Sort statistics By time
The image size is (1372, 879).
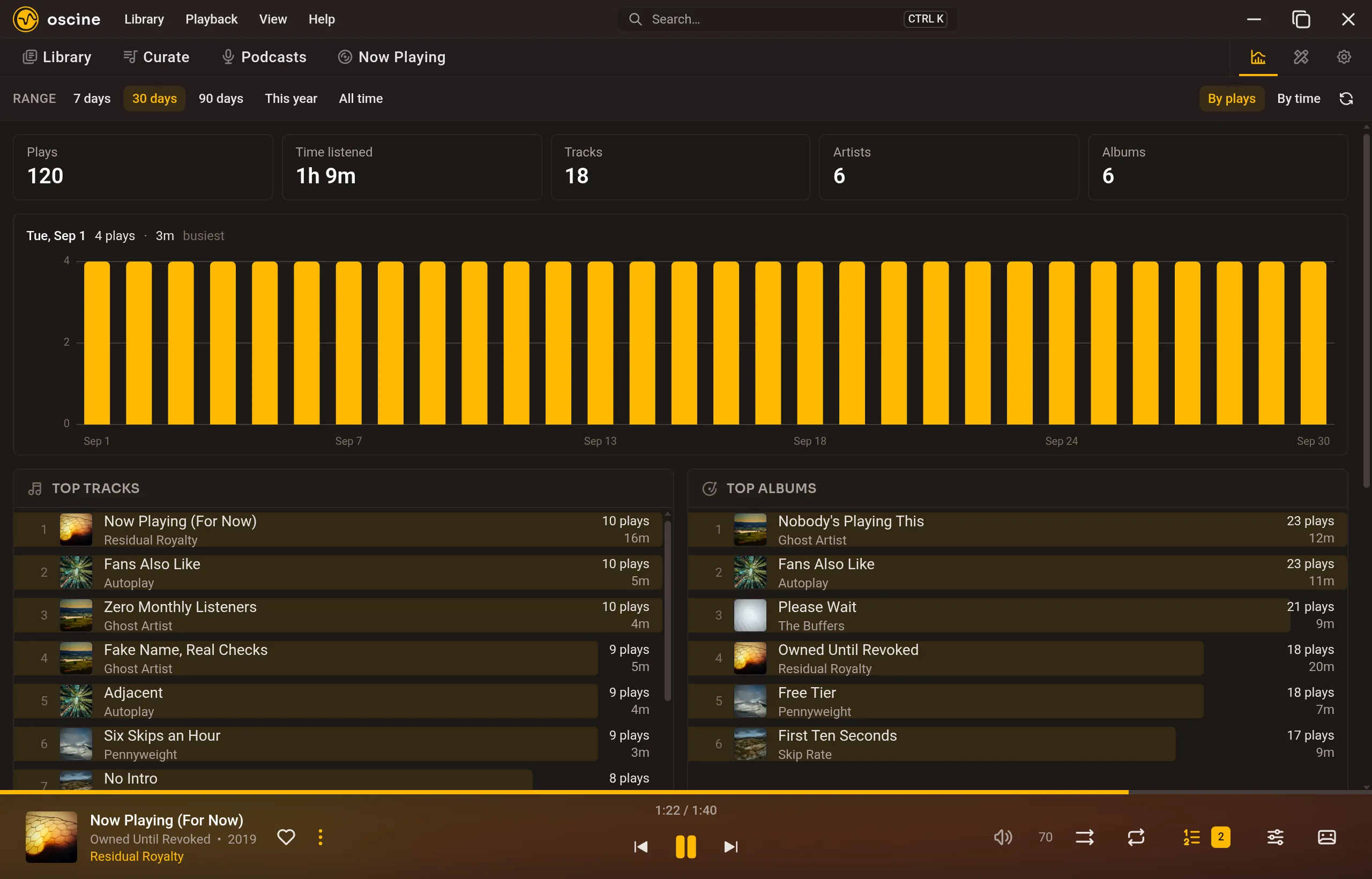point(1299,99)
